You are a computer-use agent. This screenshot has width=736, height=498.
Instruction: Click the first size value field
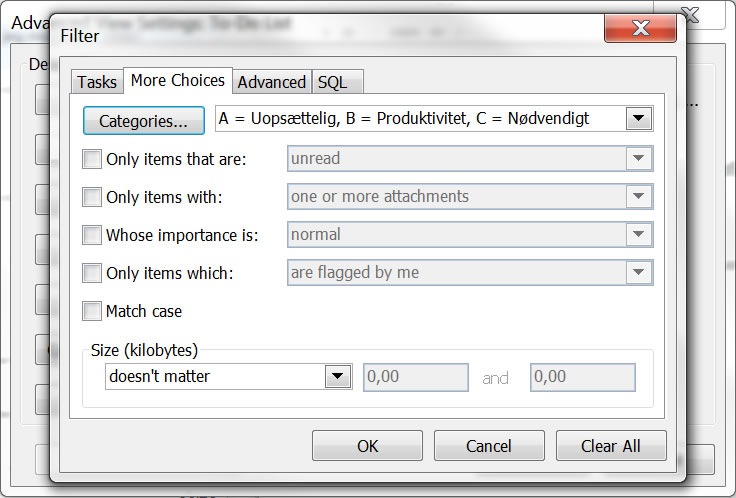415,377
